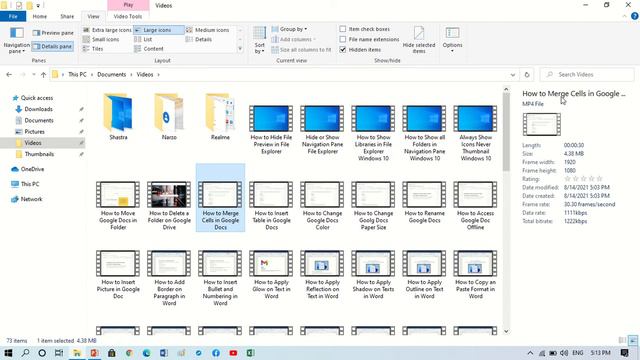Choose Medium icons layout

click(x=208, y=30)
